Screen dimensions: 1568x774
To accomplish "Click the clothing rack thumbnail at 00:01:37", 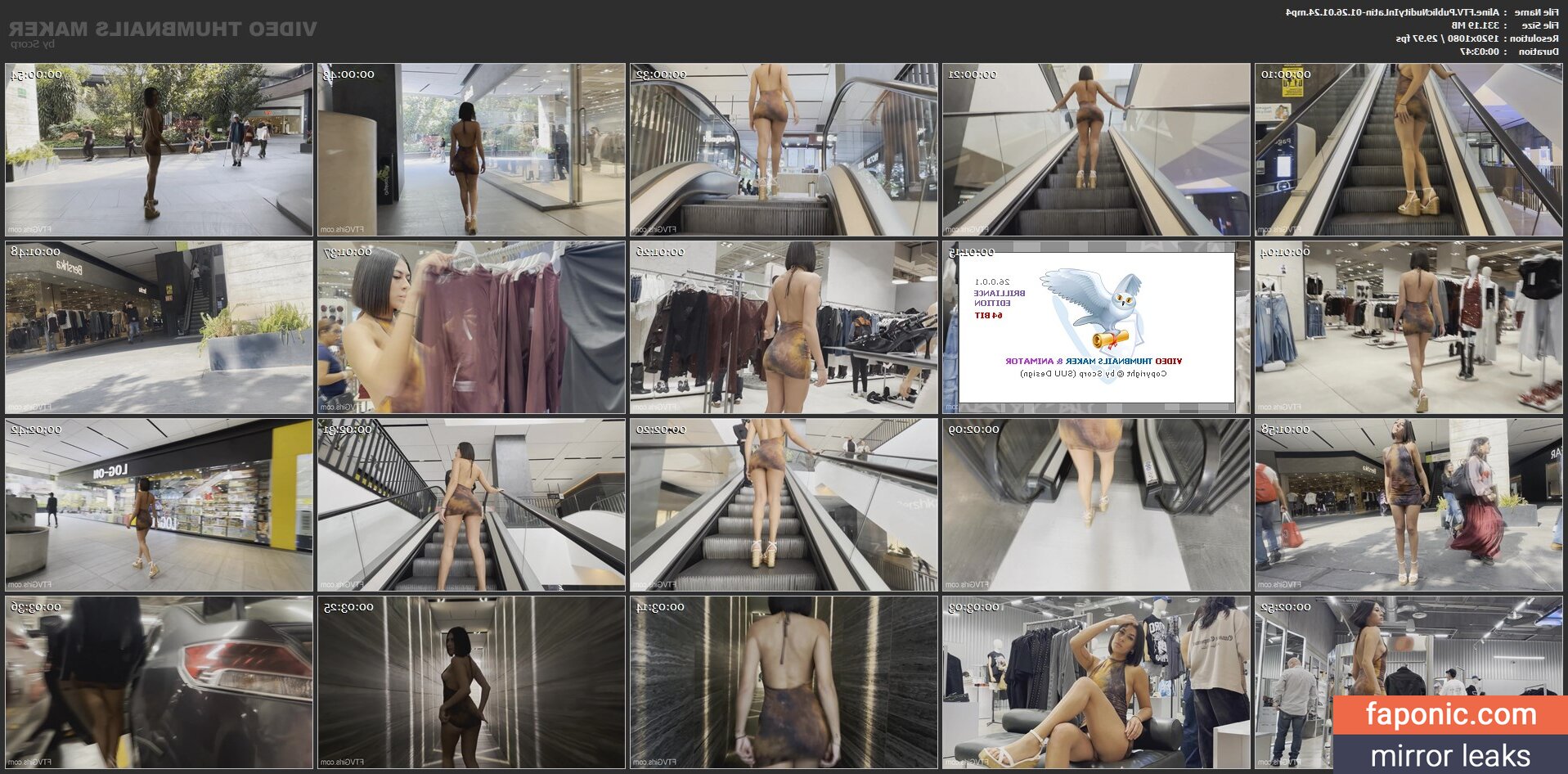I will (x=471, y=327).
